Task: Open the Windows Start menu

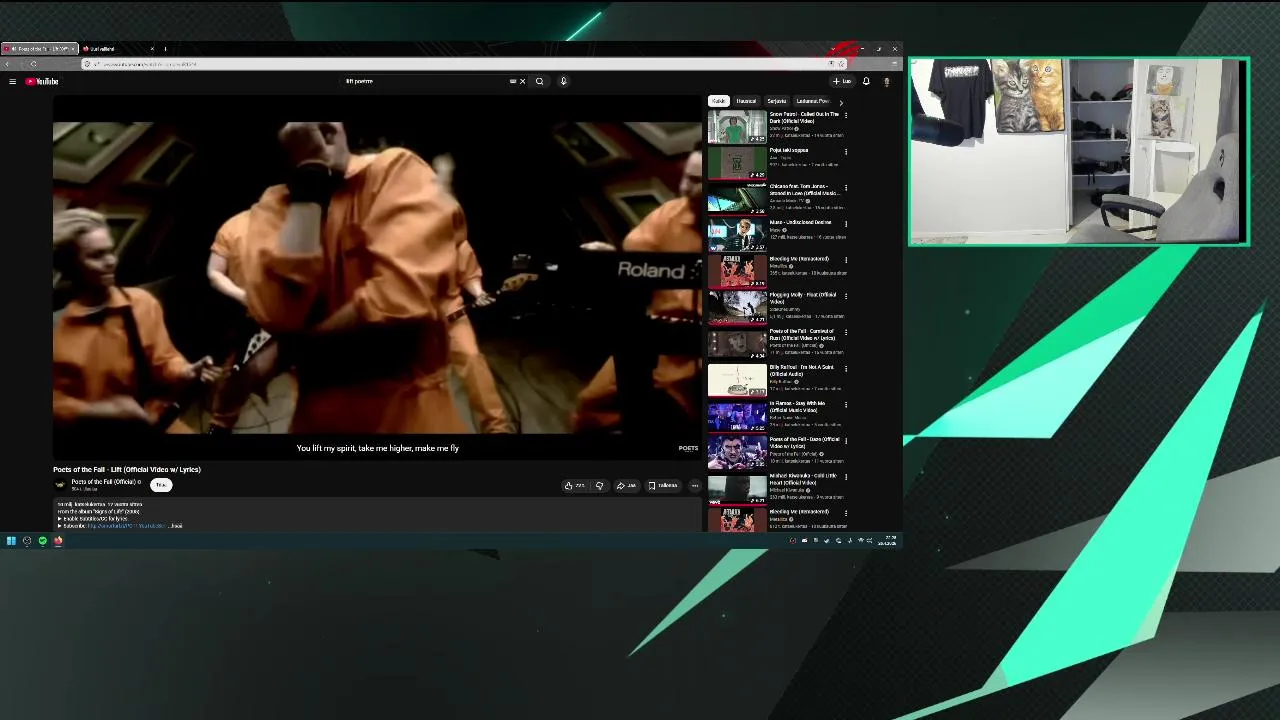Action: [11, 541]
